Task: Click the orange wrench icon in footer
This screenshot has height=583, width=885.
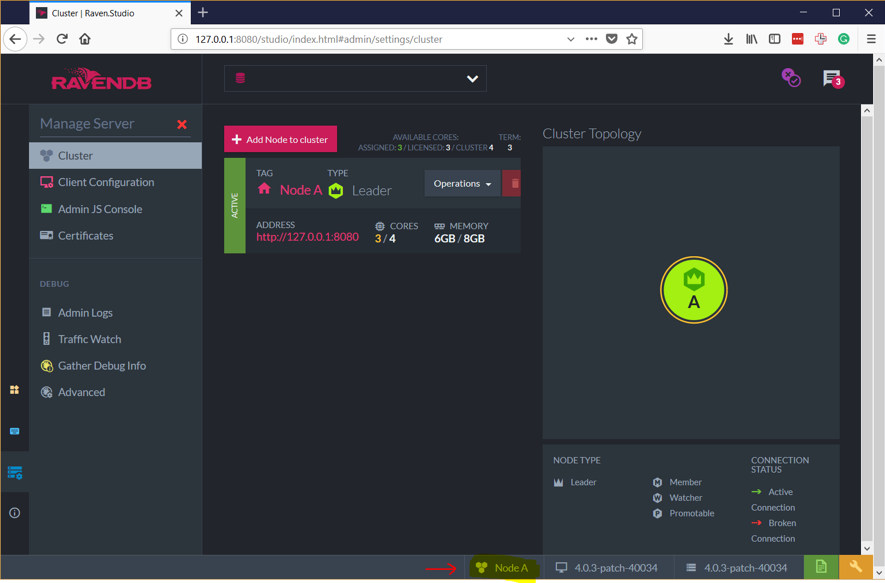Action: point(855,567)
